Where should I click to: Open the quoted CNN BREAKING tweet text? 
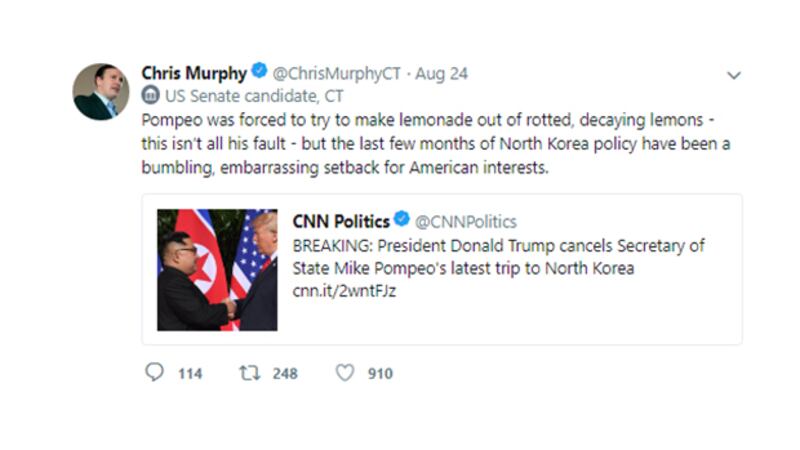pyautogui.click(x=498, y=257)
